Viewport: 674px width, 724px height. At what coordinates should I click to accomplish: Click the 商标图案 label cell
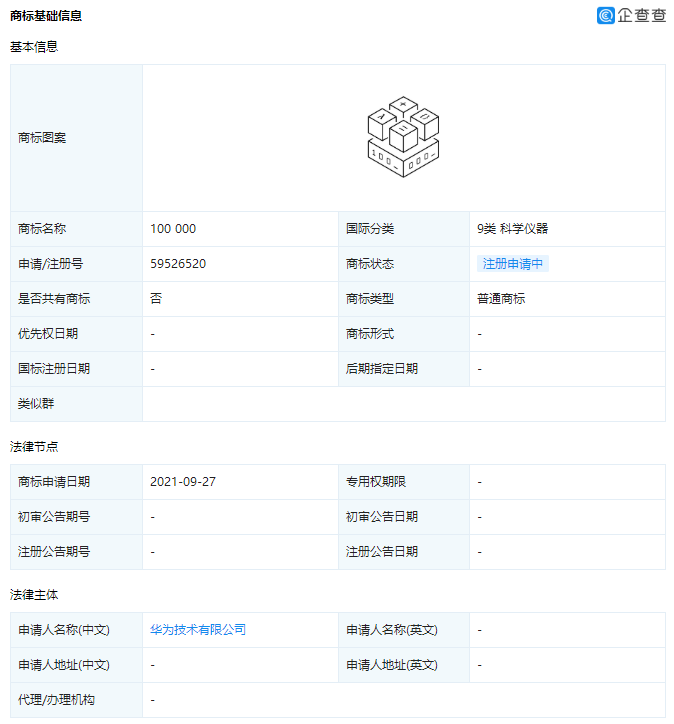pos(42,138)
